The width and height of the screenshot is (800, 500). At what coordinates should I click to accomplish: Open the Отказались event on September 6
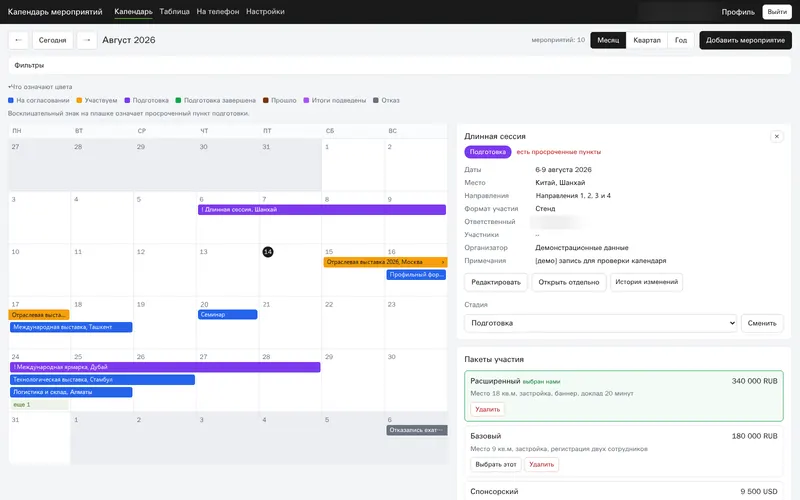tap(416, 430)
